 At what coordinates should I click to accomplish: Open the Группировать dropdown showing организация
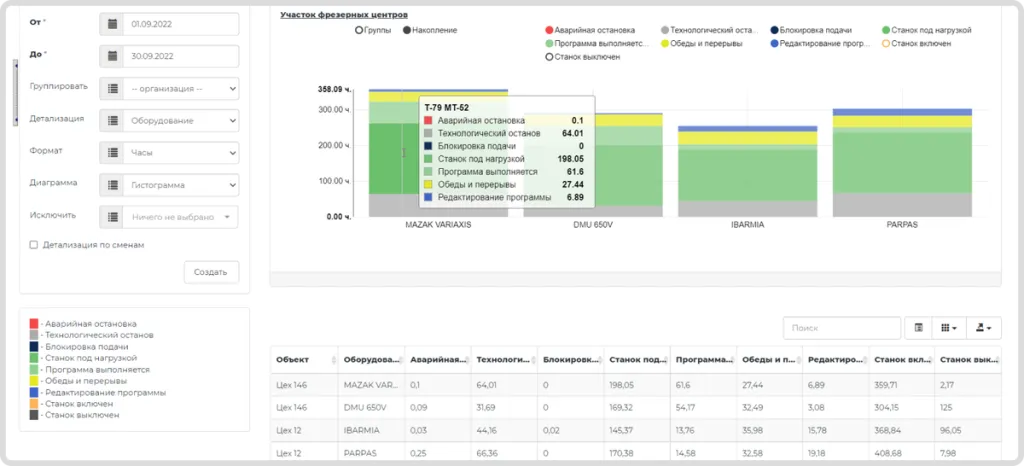[181, 89]
